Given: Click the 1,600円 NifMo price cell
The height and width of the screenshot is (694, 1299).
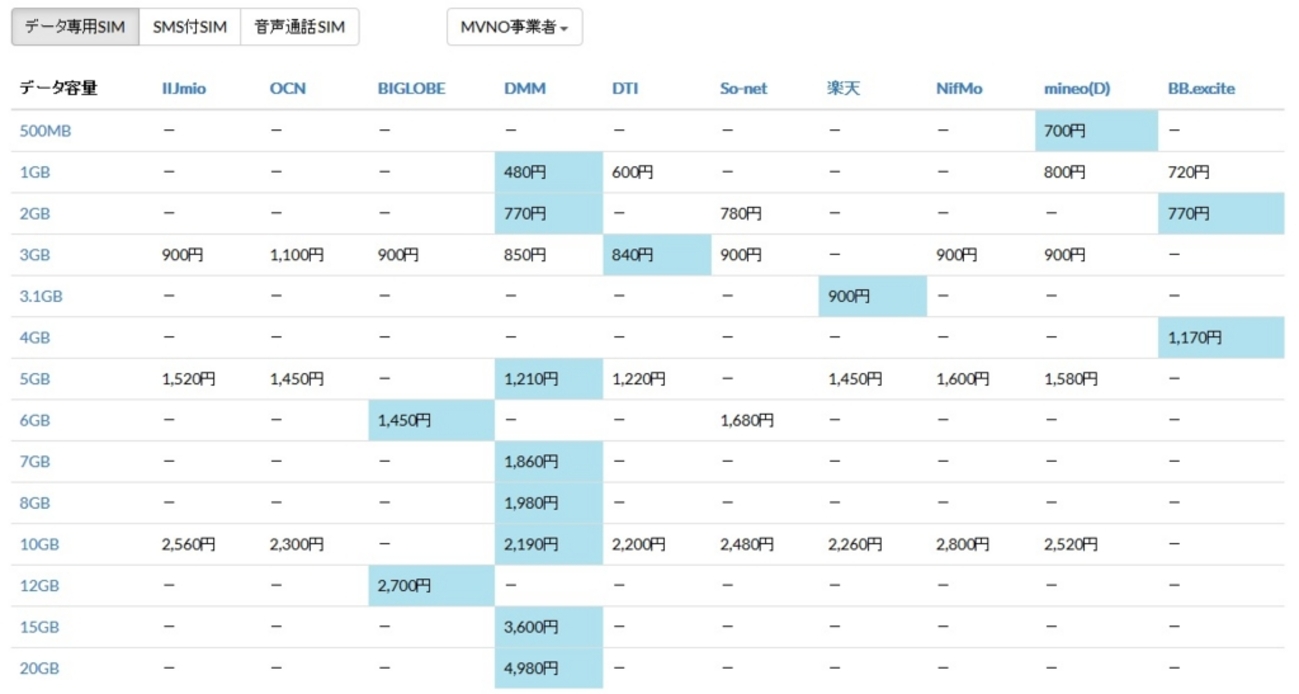Looking at the screenshot, I should [981, 379].
